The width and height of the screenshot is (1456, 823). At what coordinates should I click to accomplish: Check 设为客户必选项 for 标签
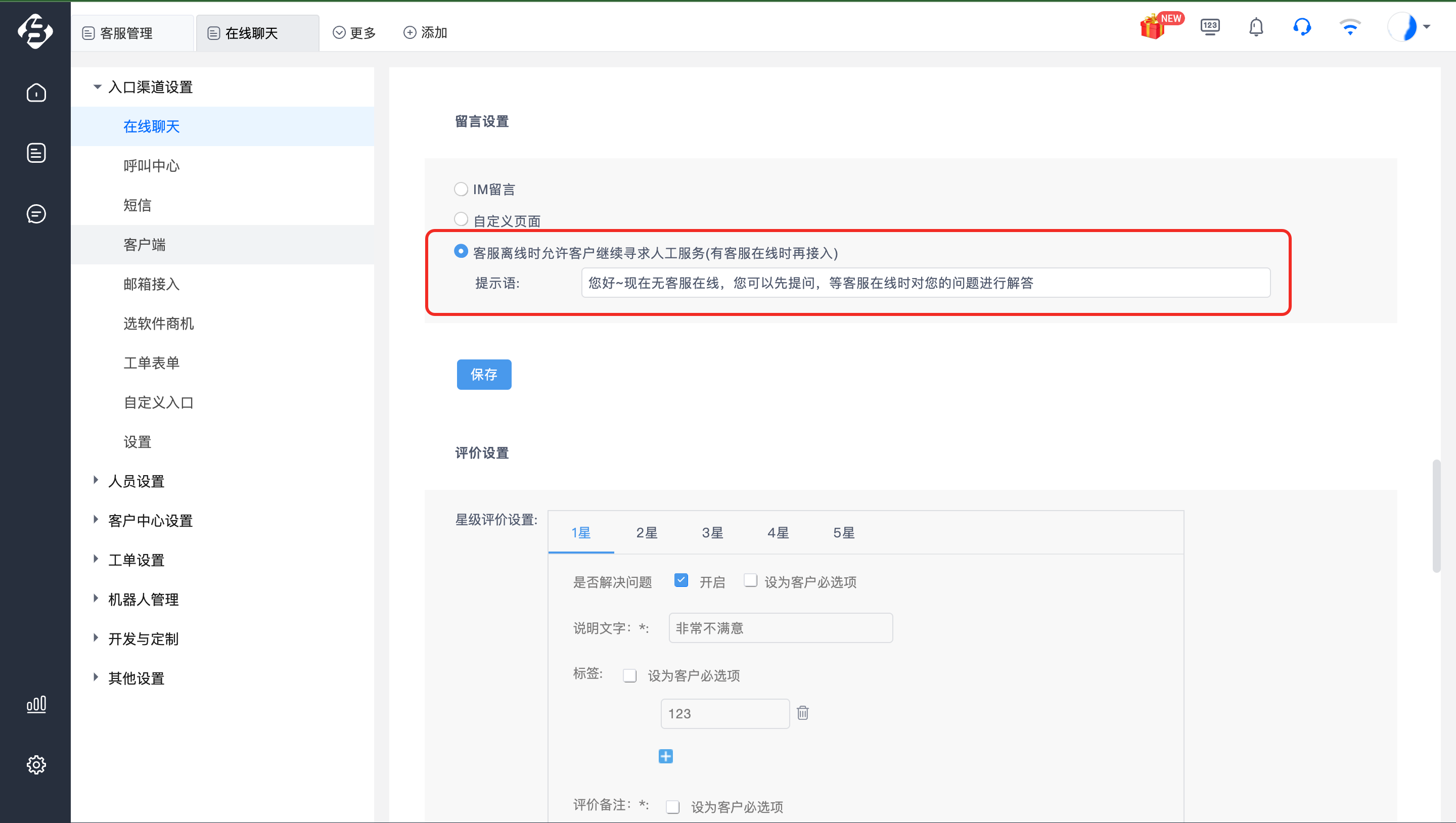pyautogui.click(x=629, y=675)
